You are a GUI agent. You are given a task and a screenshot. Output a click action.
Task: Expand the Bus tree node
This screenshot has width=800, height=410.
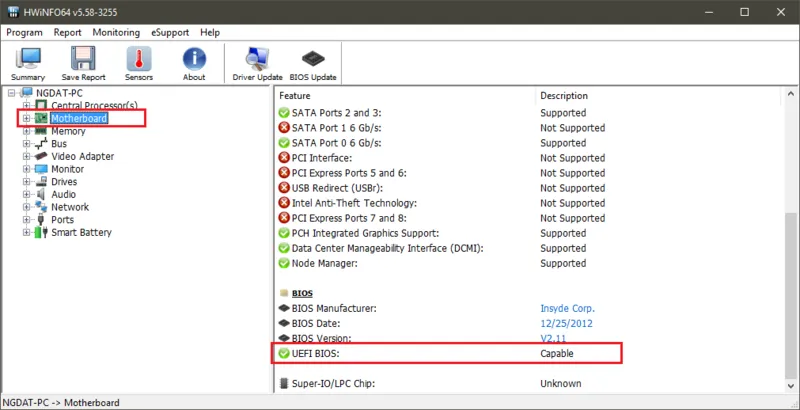tap(26, 144)
